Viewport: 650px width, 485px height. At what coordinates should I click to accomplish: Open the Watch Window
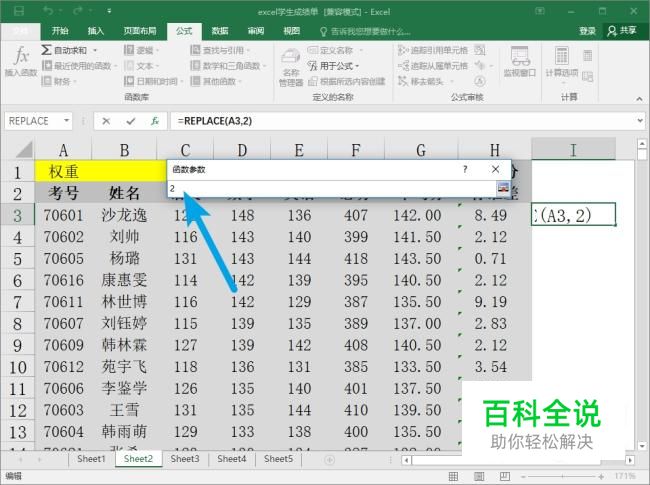520,62
